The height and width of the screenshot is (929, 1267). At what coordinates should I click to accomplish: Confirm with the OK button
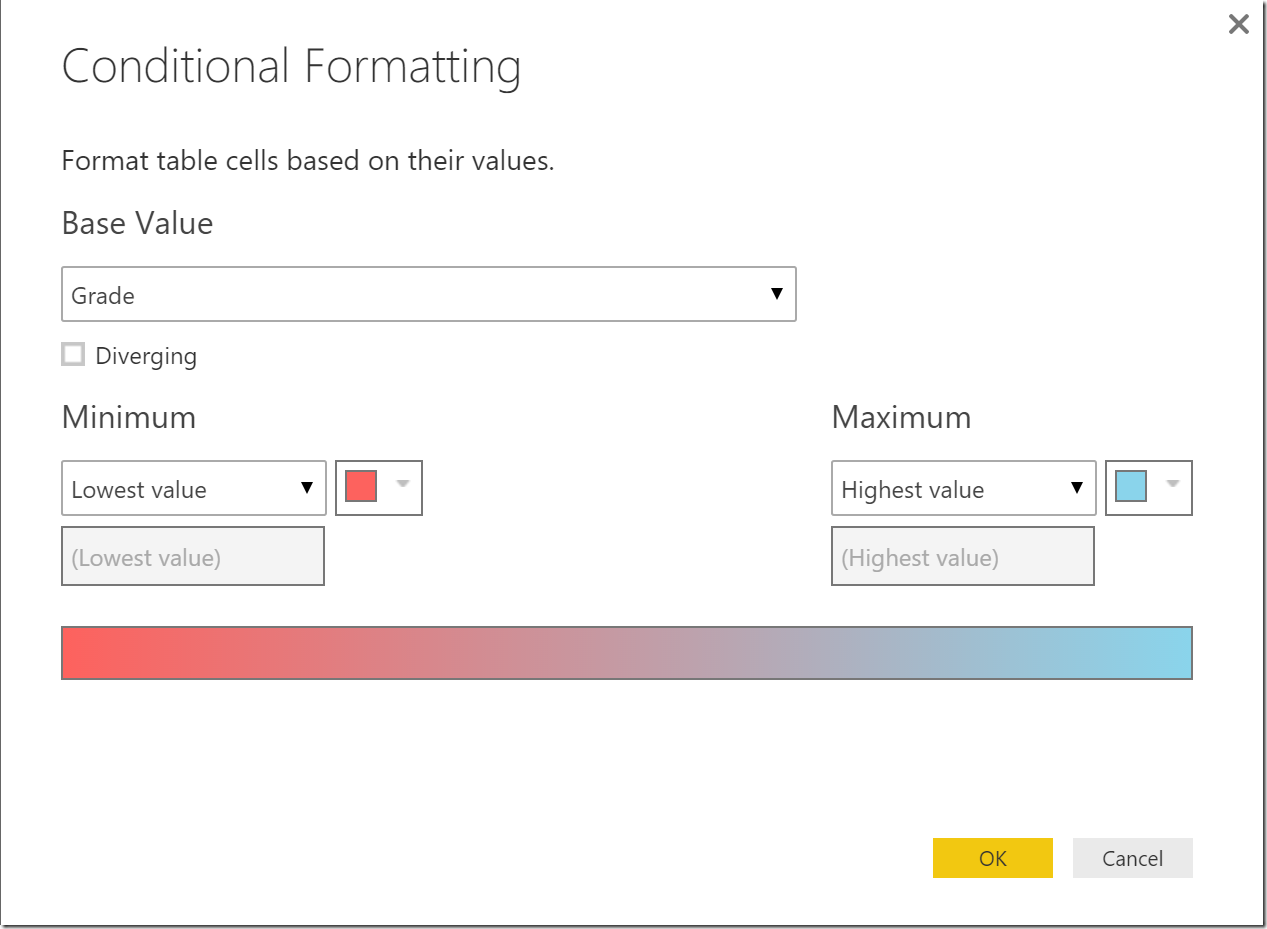click(992, 858)
